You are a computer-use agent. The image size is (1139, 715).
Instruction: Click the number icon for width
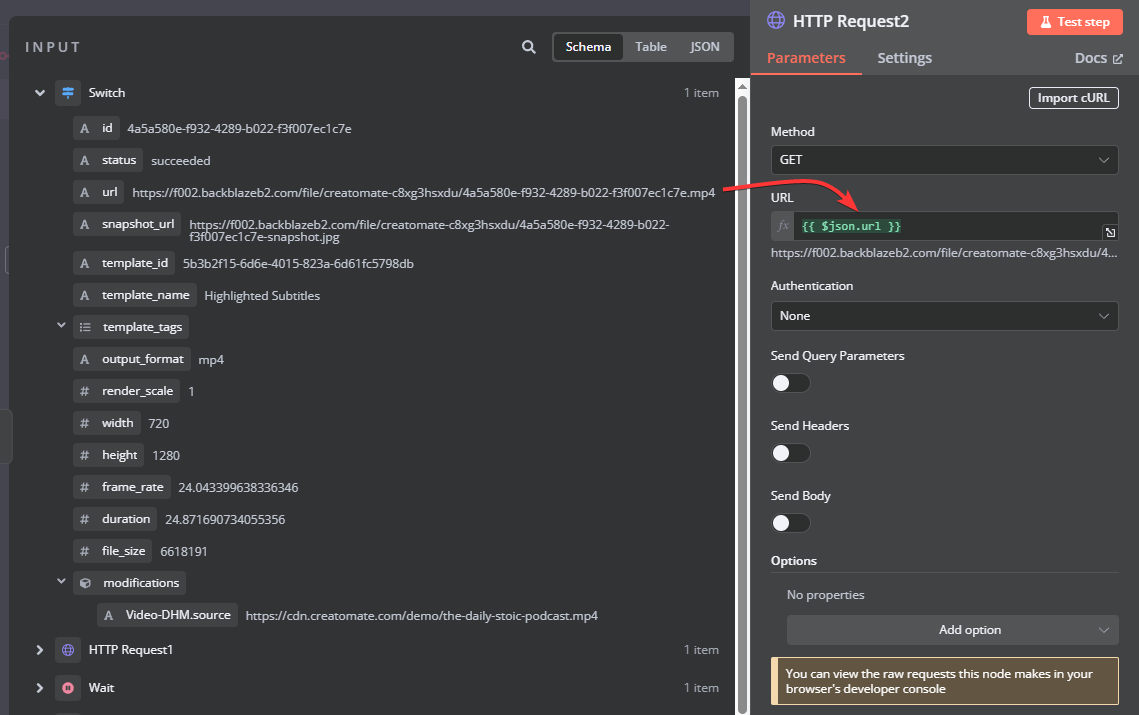[x=85, y=423]
